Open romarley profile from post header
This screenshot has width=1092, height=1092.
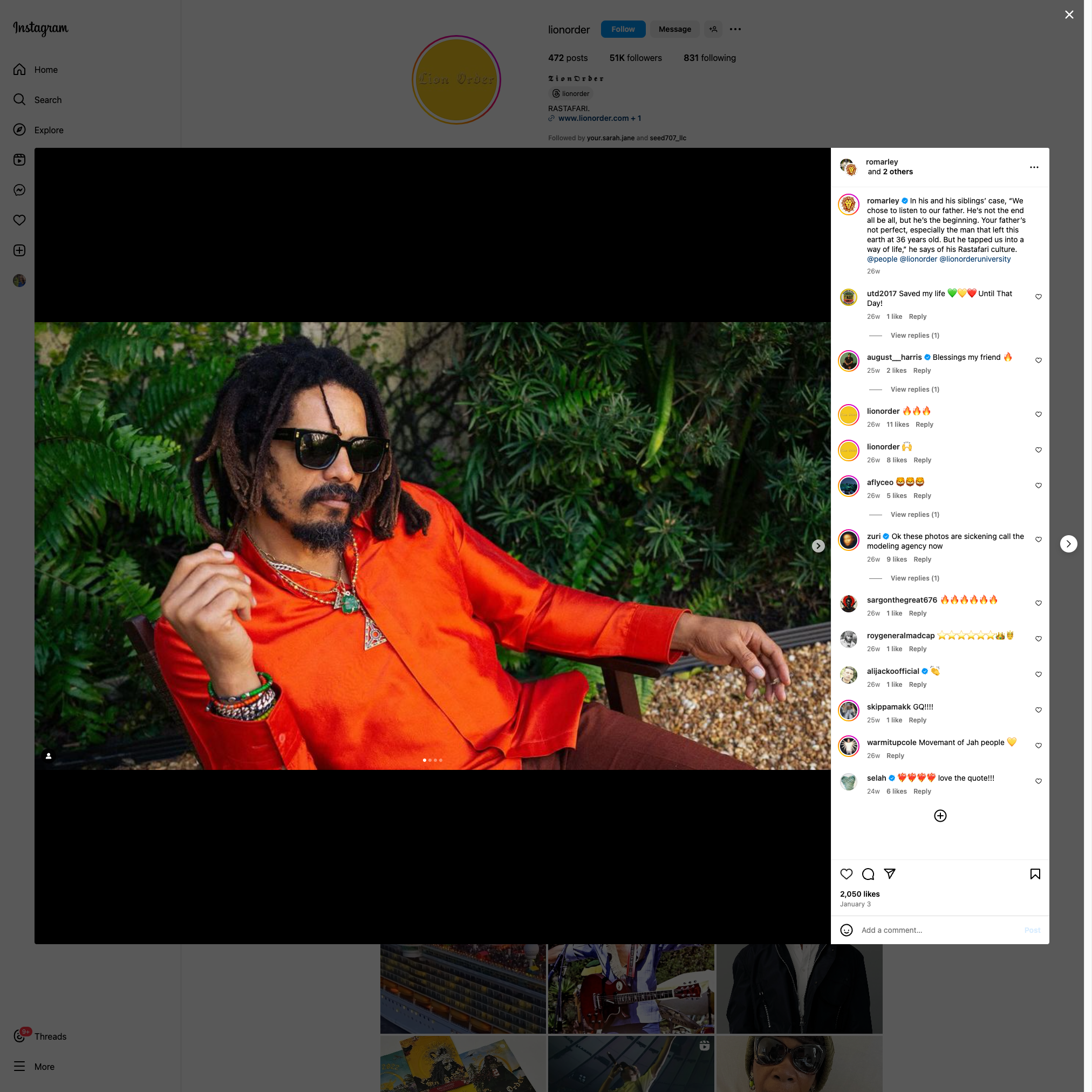(881, 162)
